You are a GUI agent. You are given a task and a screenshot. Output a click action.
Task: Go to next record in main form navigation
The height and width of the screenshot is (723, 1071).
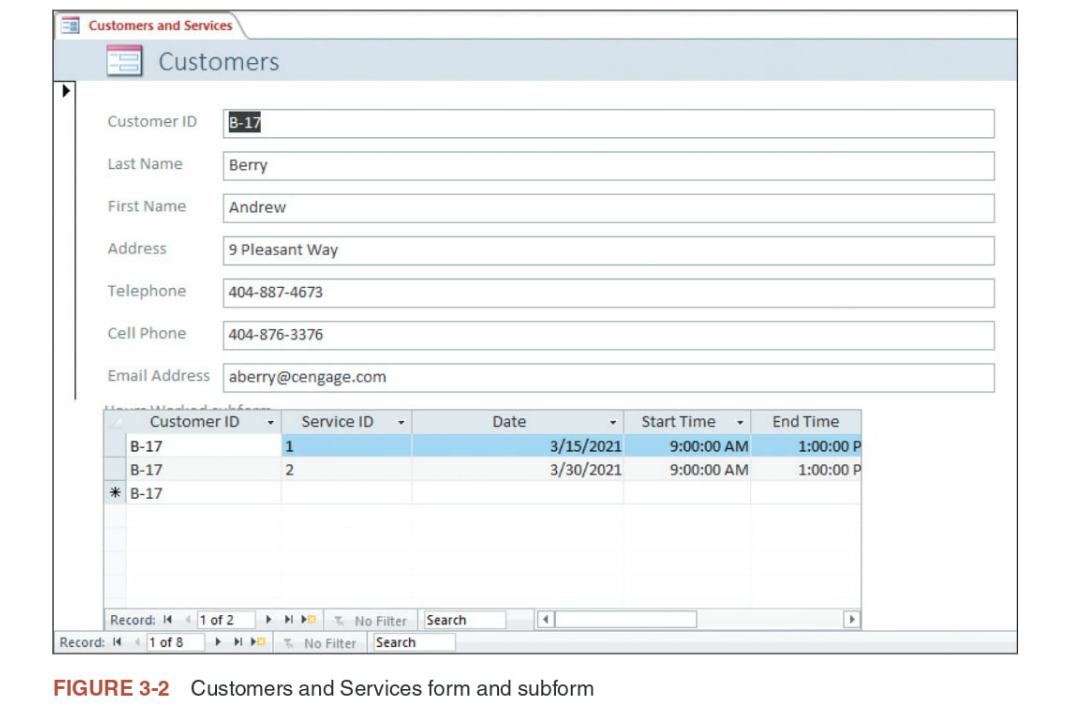218,642
